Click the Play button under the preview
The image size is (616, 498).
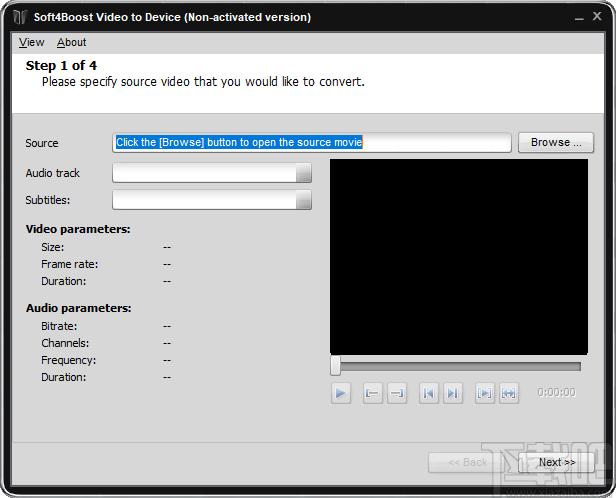[x=341, y=393]
